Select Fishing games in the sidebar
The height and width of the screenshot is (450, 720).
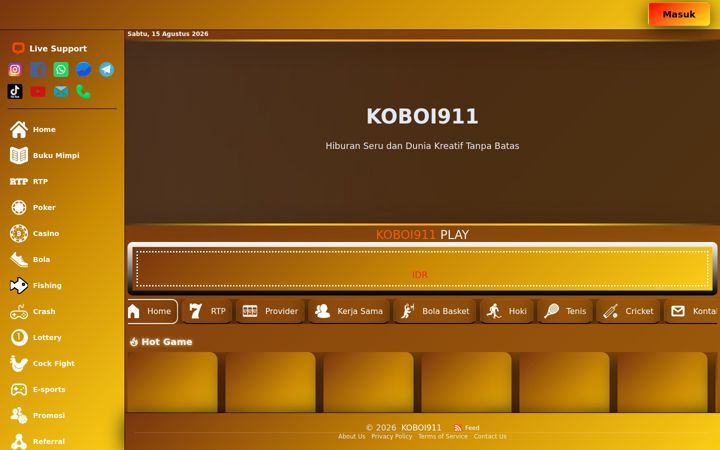[x=36, y=286]
